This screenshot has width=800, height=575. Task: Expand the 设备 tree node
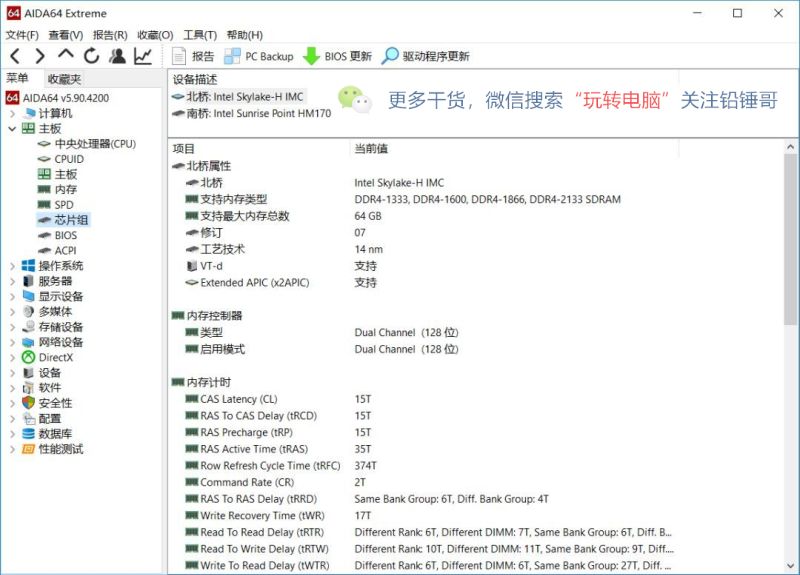click(x=13, y=373)
